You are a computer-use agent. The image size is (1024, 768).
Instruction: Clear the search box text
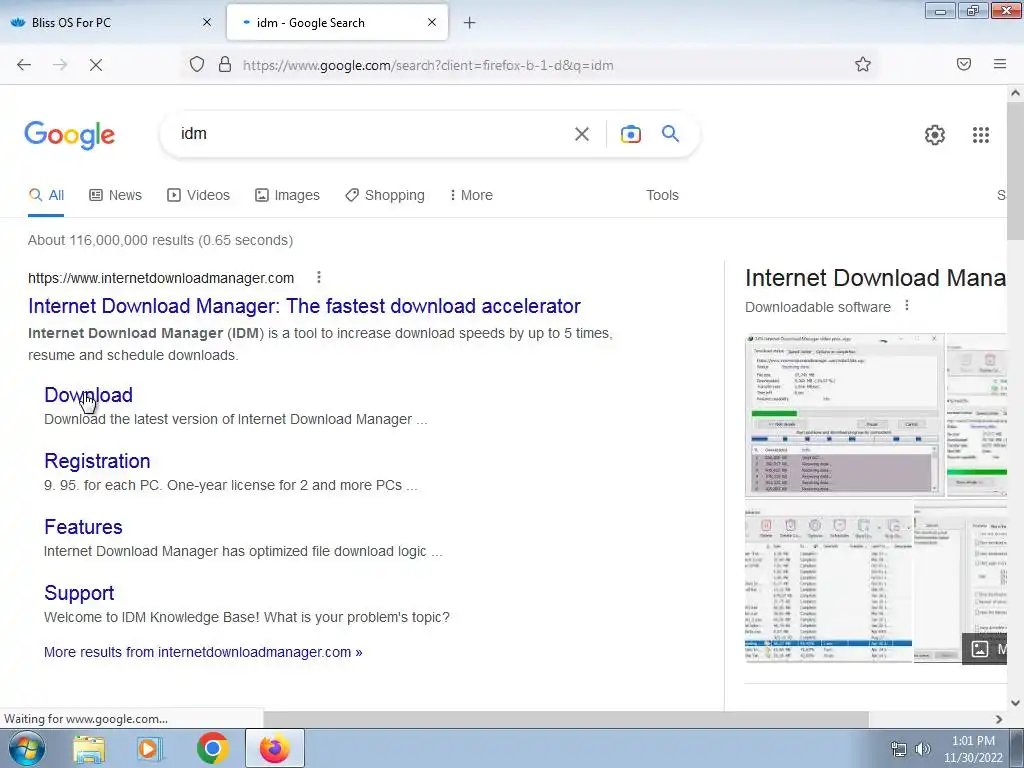click(x=581, y=134)
